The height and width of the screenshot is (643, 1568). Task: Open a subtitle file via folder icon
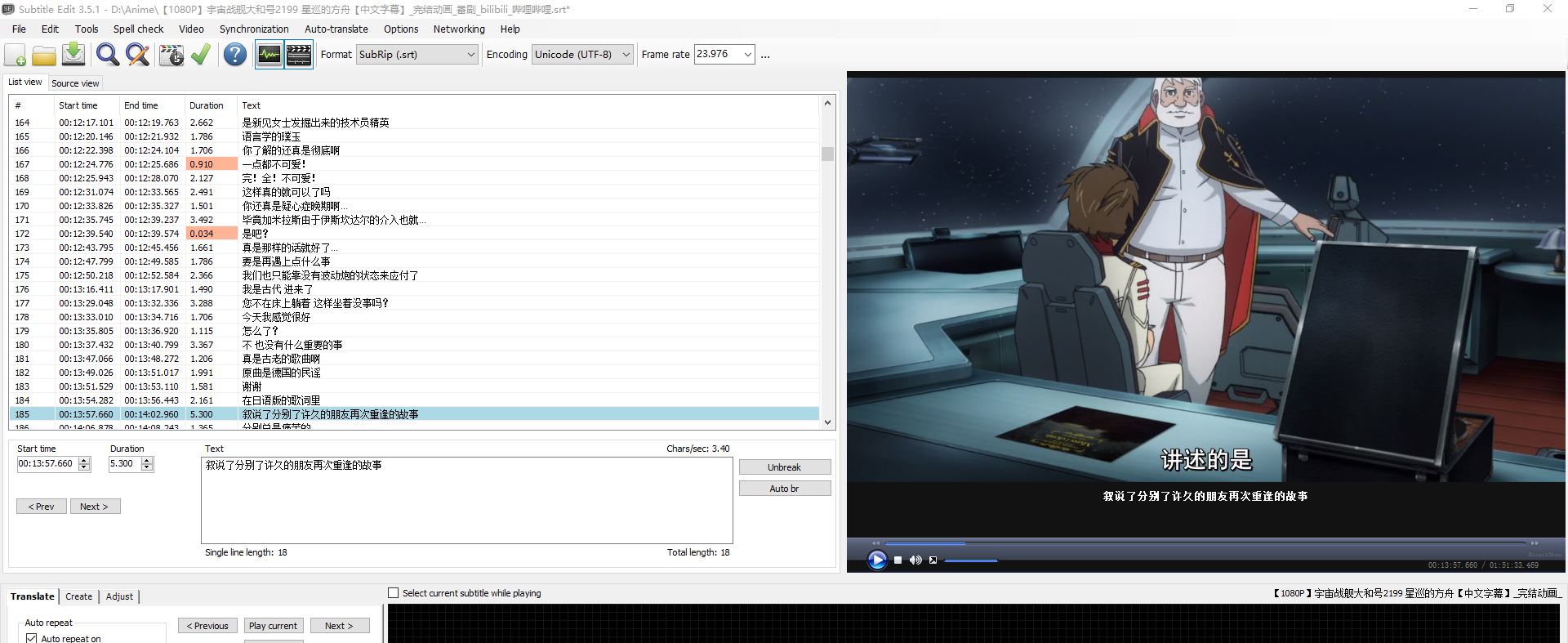point(44,55)
